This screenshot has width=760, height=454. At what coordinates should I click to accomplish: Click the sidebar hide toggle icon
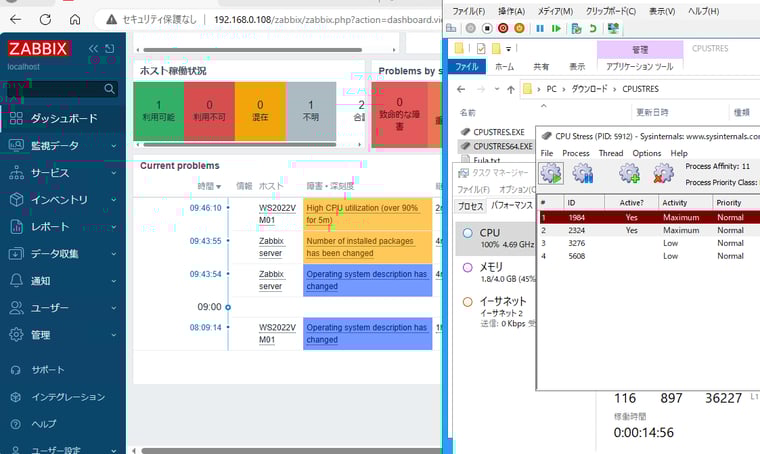(x=110, y=48)
